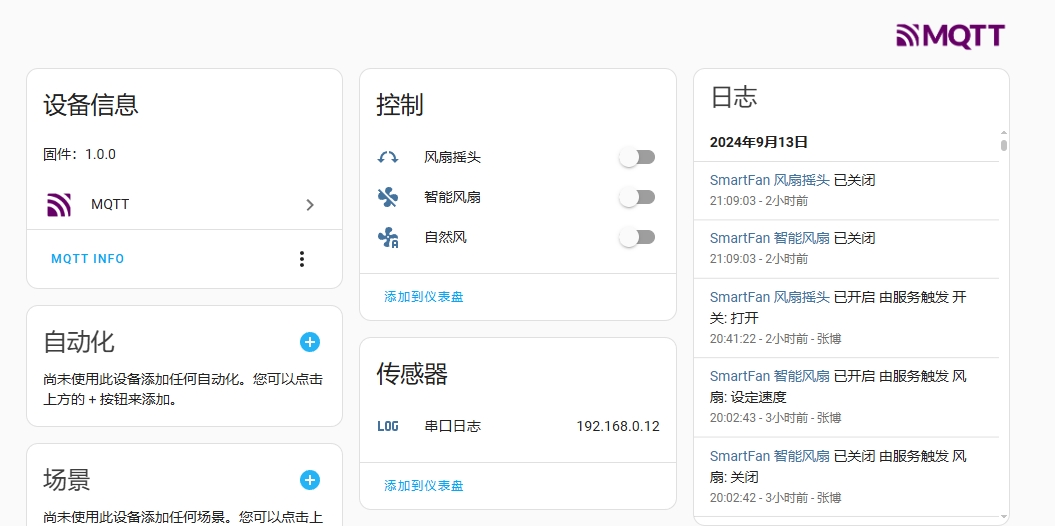The image size is (1055, 526).
Task: Click the 20:41:22 - 2小时前 - 张博 timestamp
Action: [x=775, y=339]
